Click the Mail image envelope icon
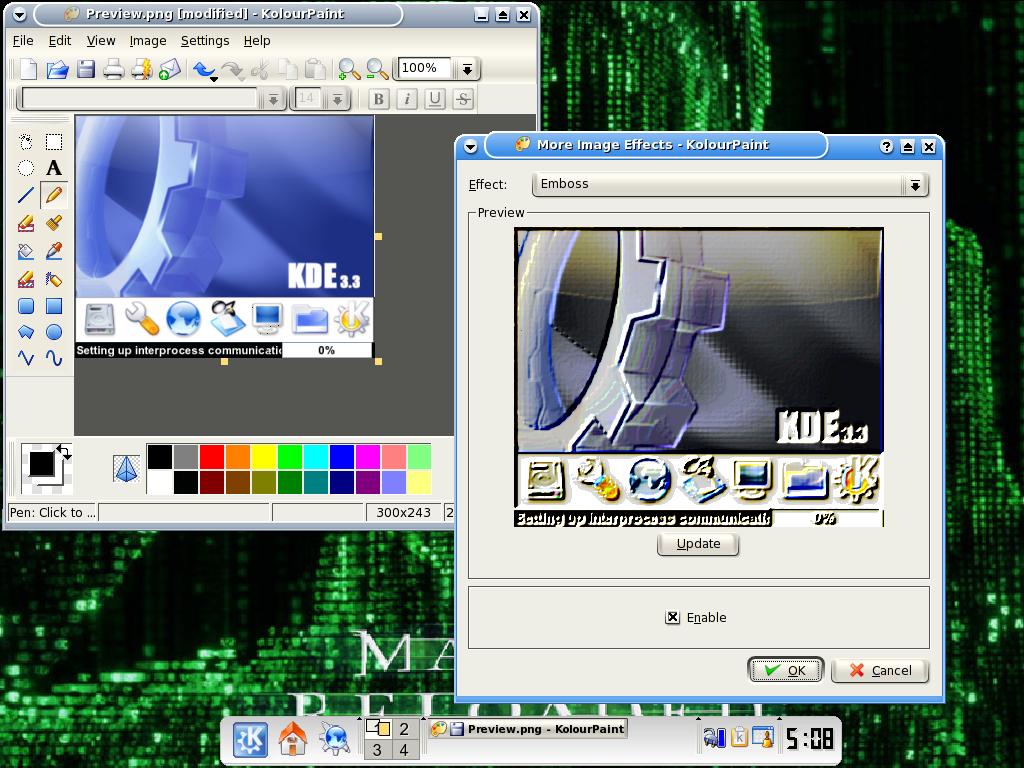 pos(169,69)
